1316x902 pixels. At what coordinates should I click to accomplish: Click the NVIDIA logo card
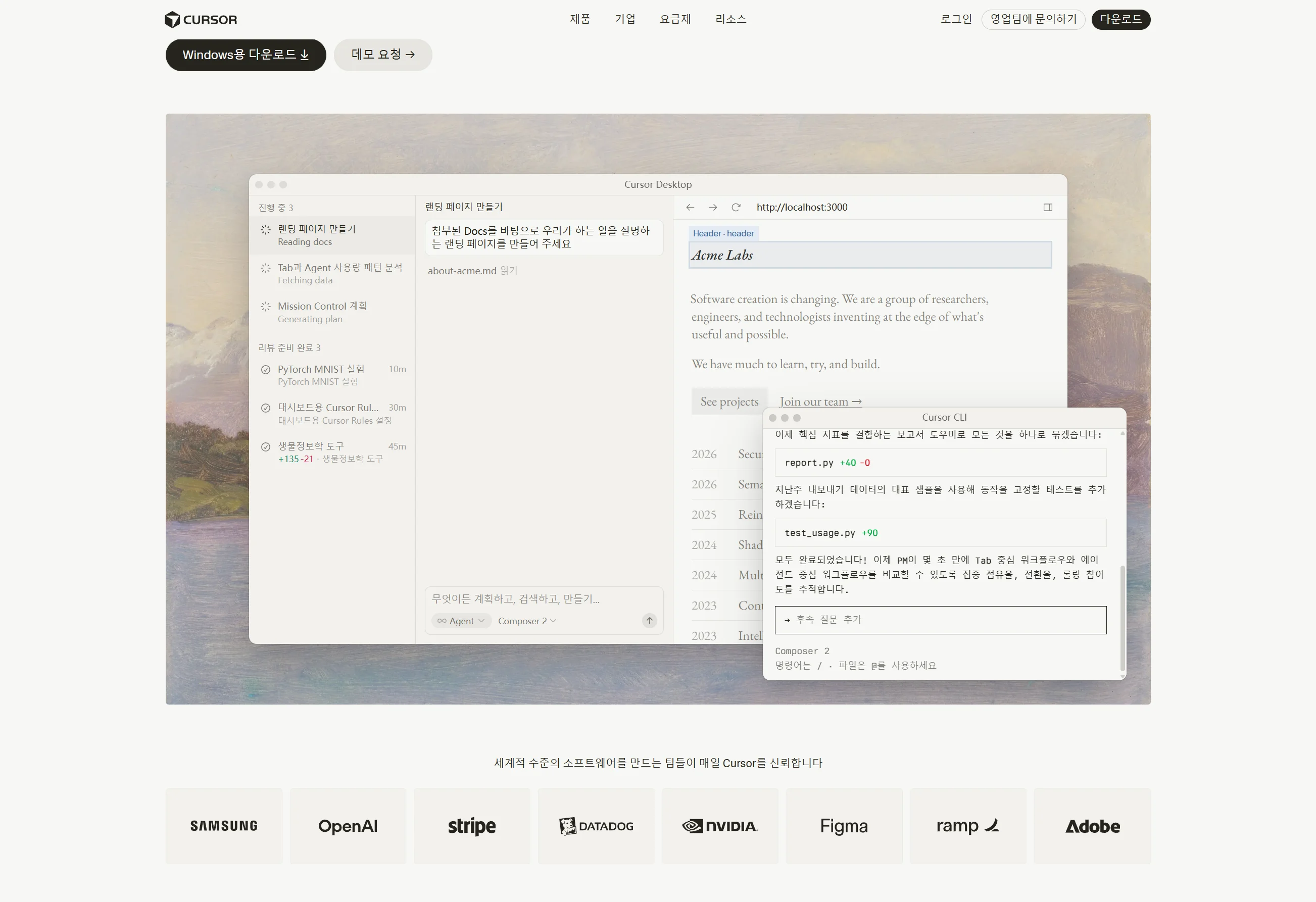720,826
